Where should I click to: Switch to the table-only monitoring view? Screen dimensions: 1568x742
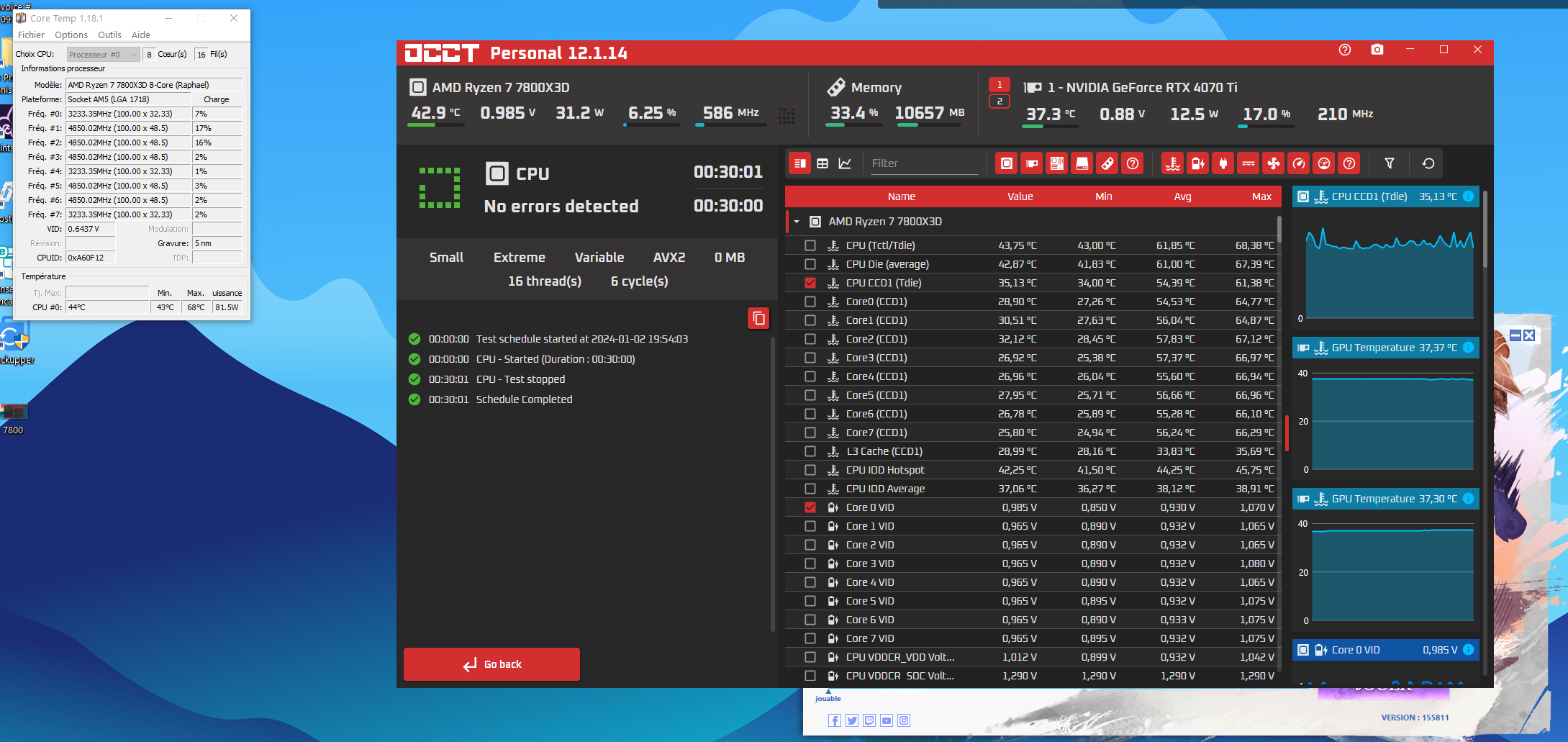click(x=822, y=163)
